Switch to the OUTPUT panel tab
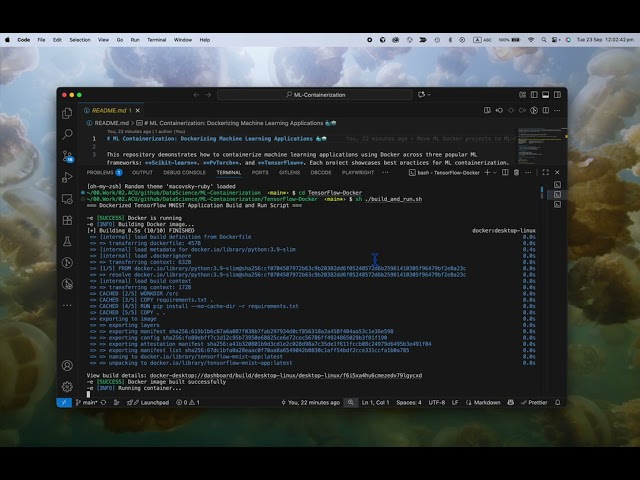640x480 pixels. [x=142, y=173]
